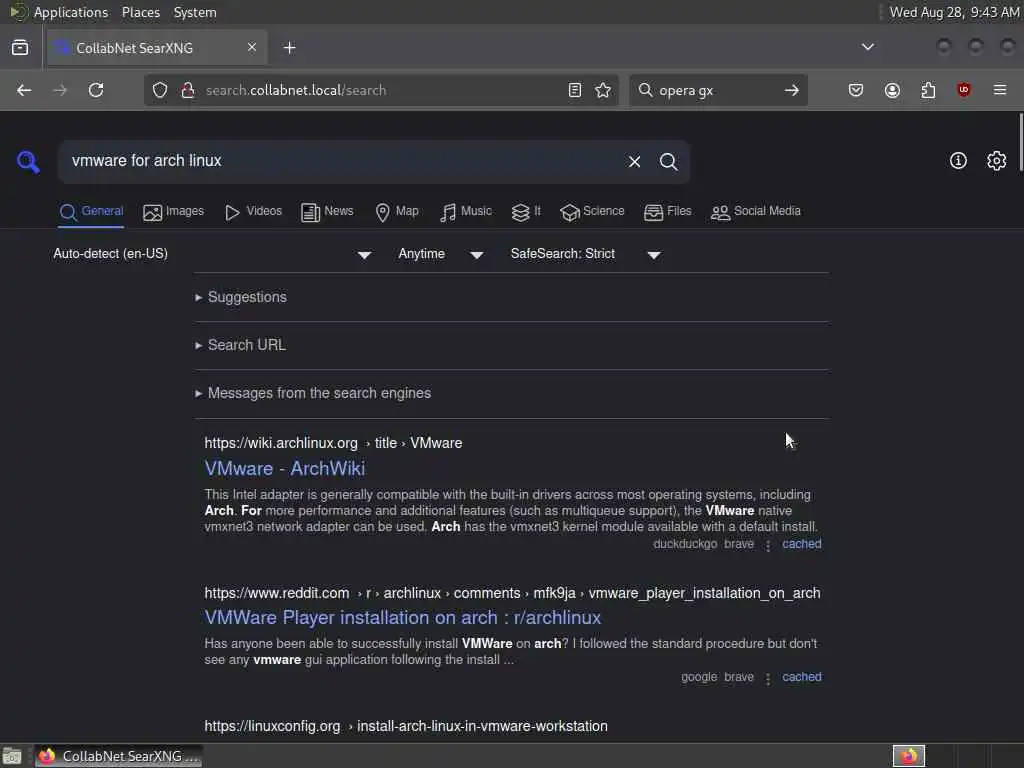Open the System menu

(x=195, y=12)
